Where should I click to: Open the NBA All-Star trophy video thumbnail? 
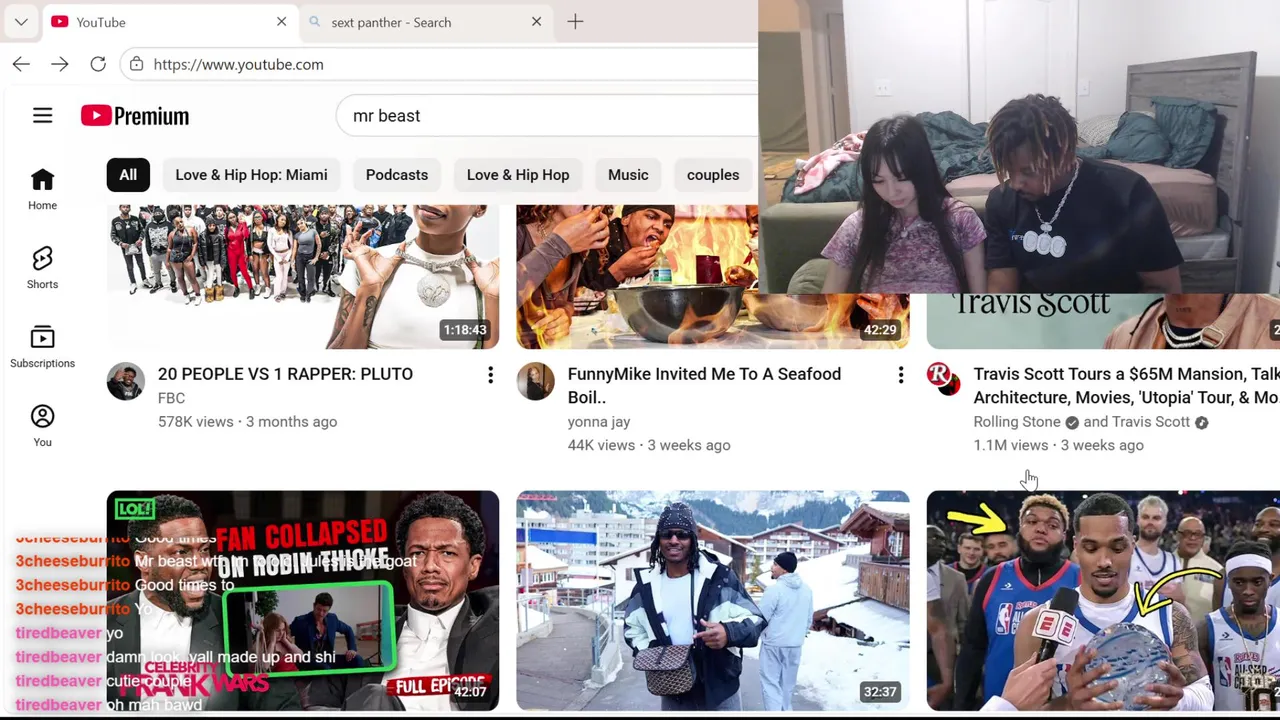[1103, 600]
